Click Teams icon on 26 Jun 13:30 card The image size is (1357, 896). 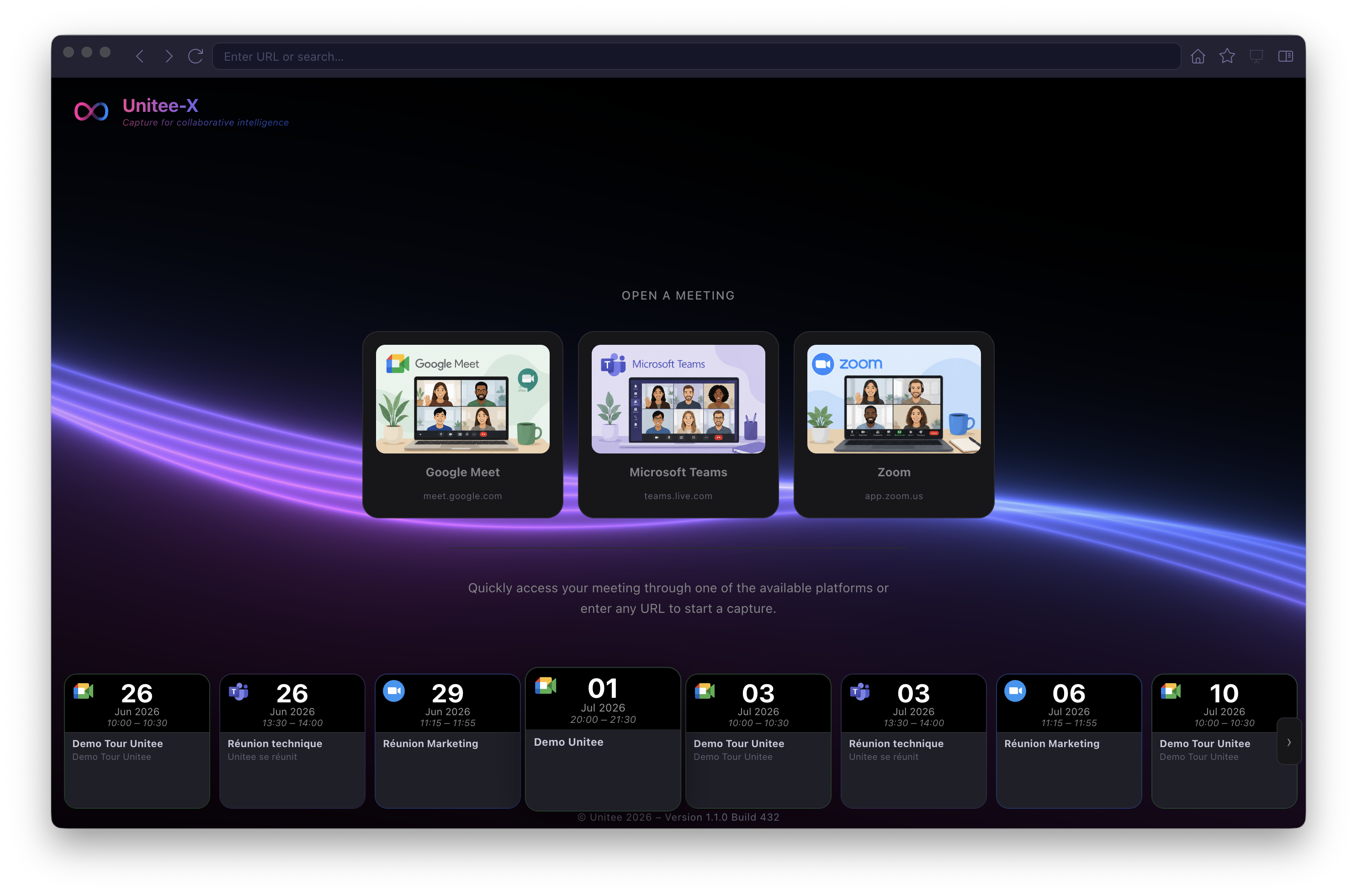tap(239, 691)
